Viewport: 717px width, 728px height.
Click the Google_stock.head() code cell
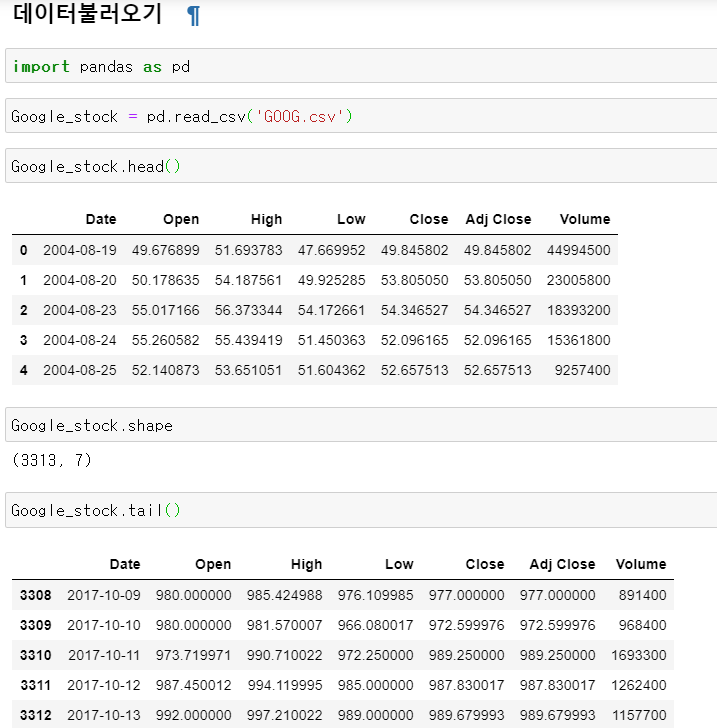point(361,166)
